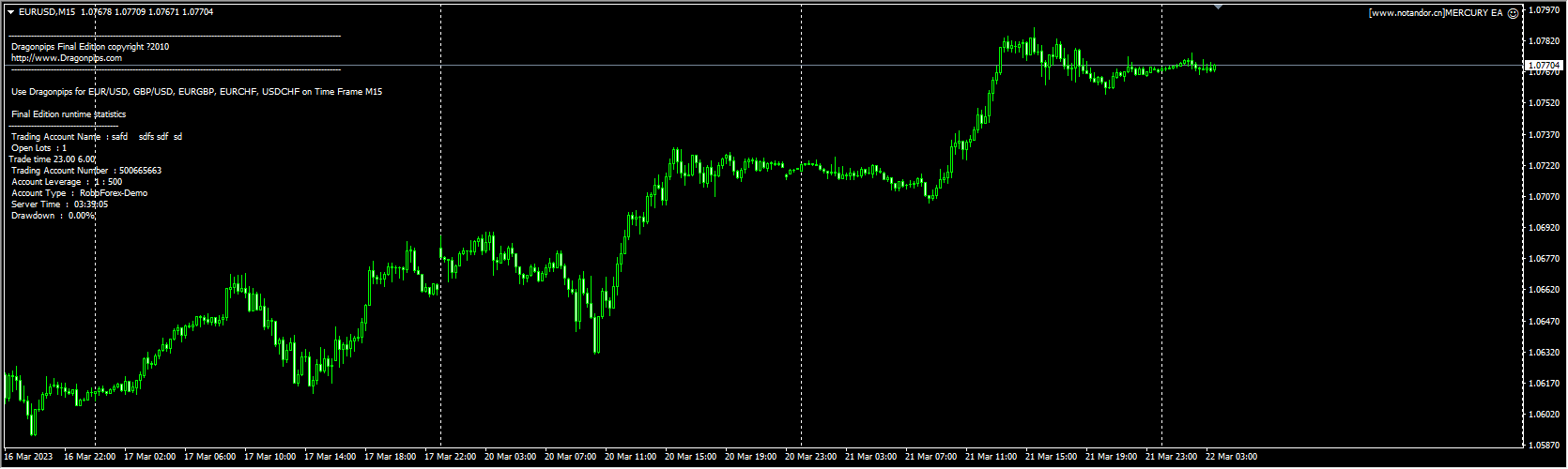Image resolution: width=1568 pixels, height=469 pixels.
Task: Click time axis label 16 Mar 2023
Action: (28, 457)
